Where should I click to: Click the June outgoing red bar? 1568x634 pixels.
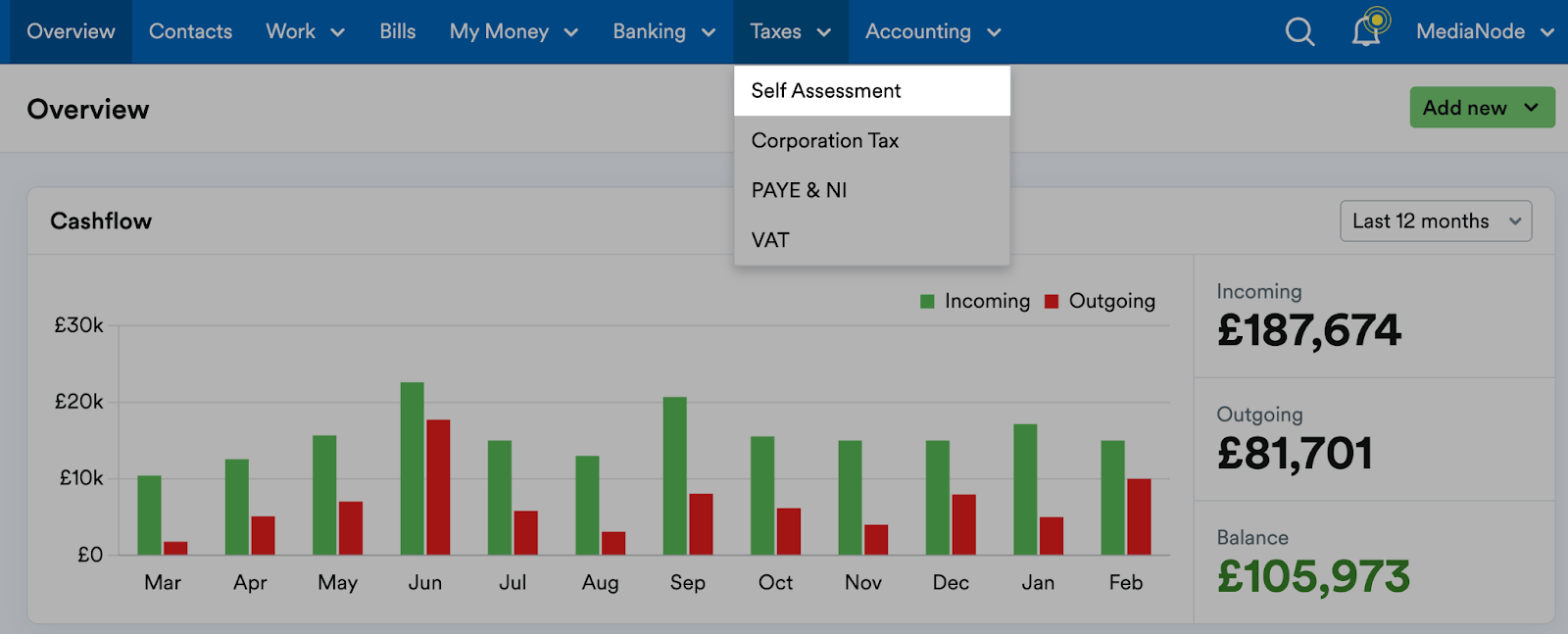pos(438,487)
